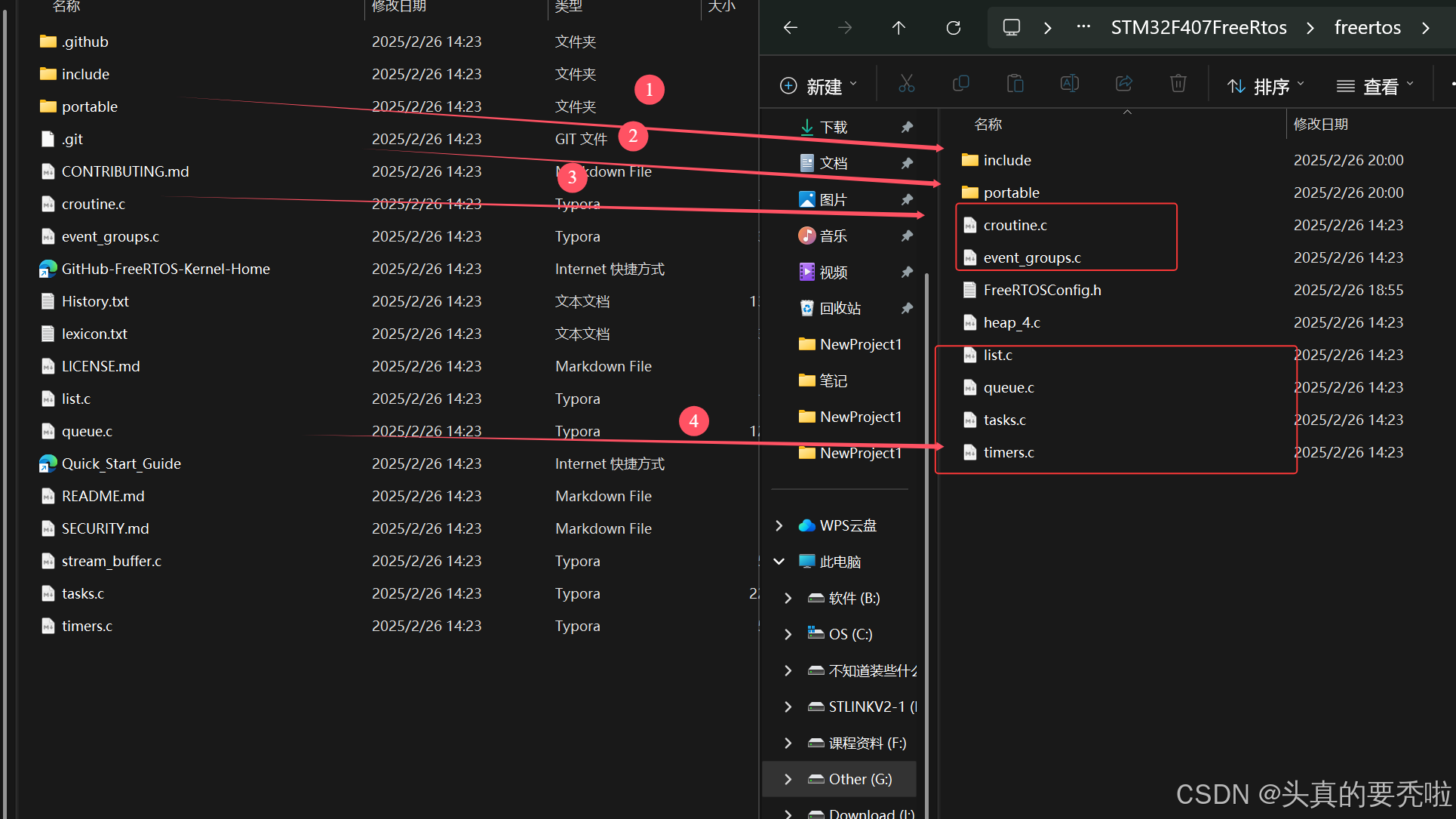
Task: Expand the OS (C:) drive node
Action: tap(788, 634)
